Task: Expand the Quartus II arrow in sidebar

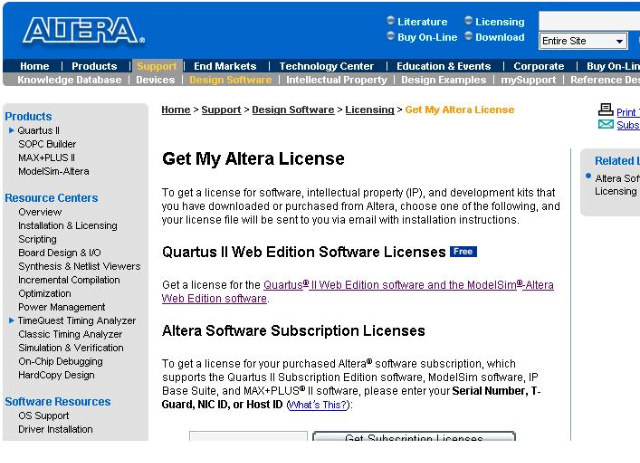Action: click(x=11, y=130)
